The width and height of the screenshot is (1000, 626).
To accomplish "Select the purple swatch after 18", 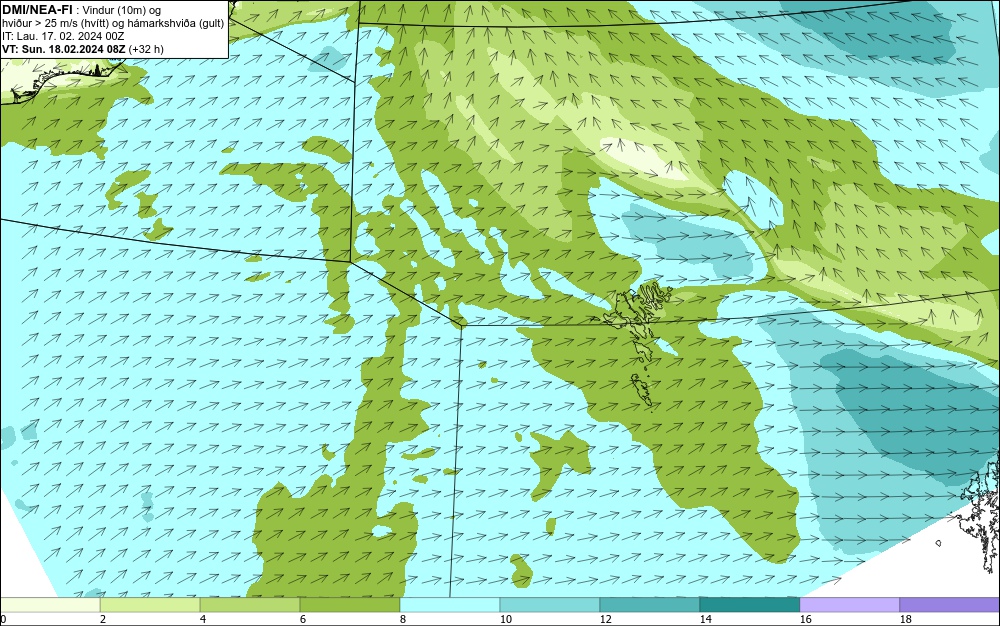I will click(x=950, y=604).
